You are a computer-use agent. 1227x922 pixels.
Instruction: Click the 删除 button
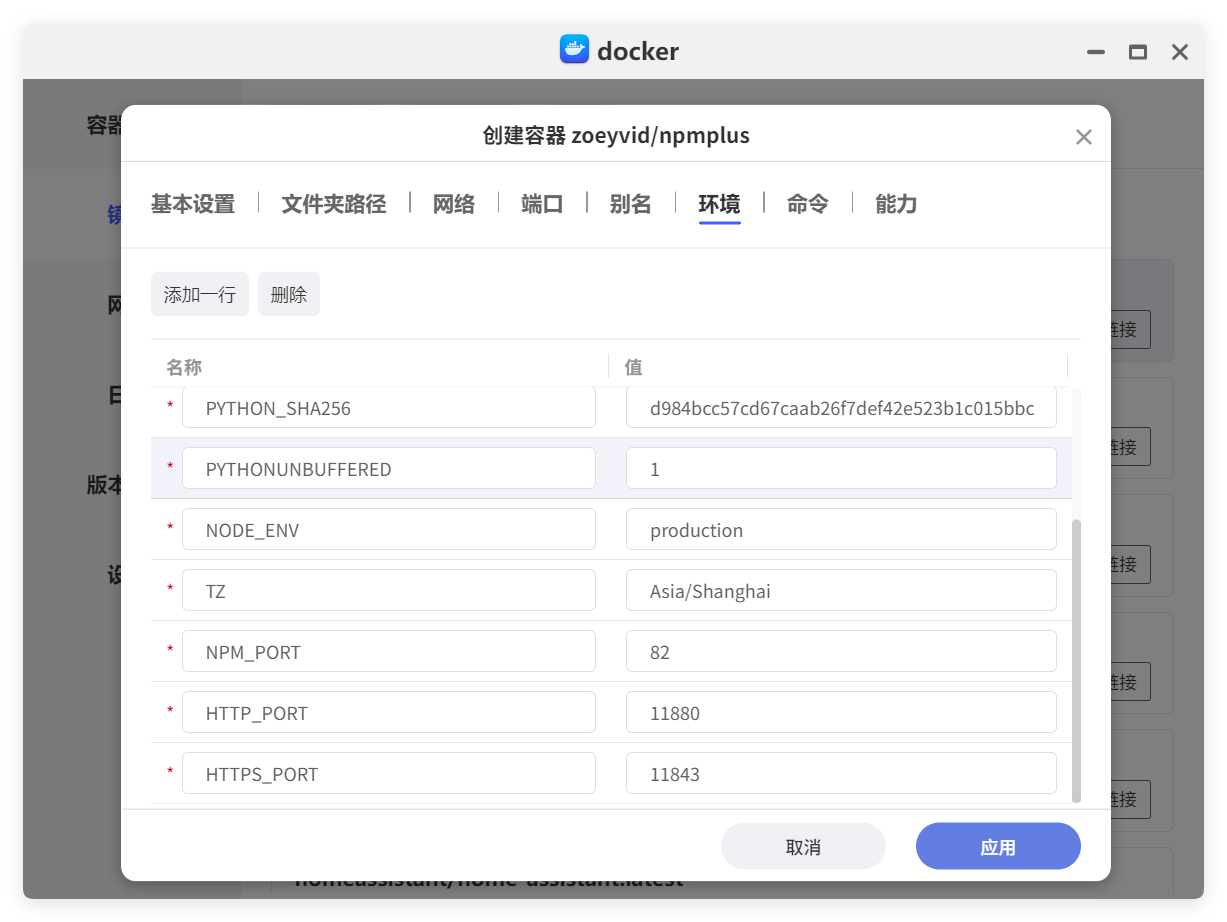tap(288, 293)
